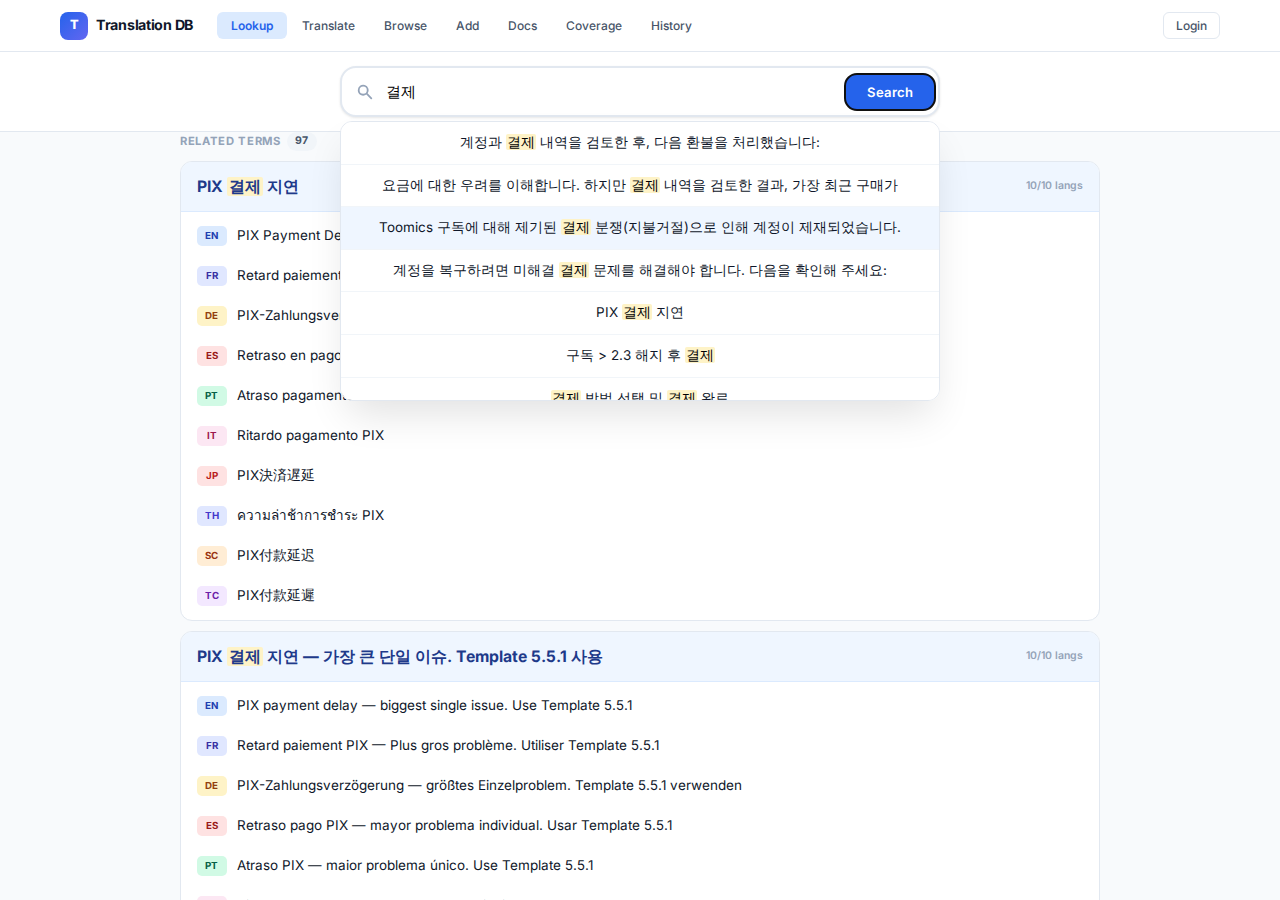Select the TH badge for the Thai translation

point(211,515)
